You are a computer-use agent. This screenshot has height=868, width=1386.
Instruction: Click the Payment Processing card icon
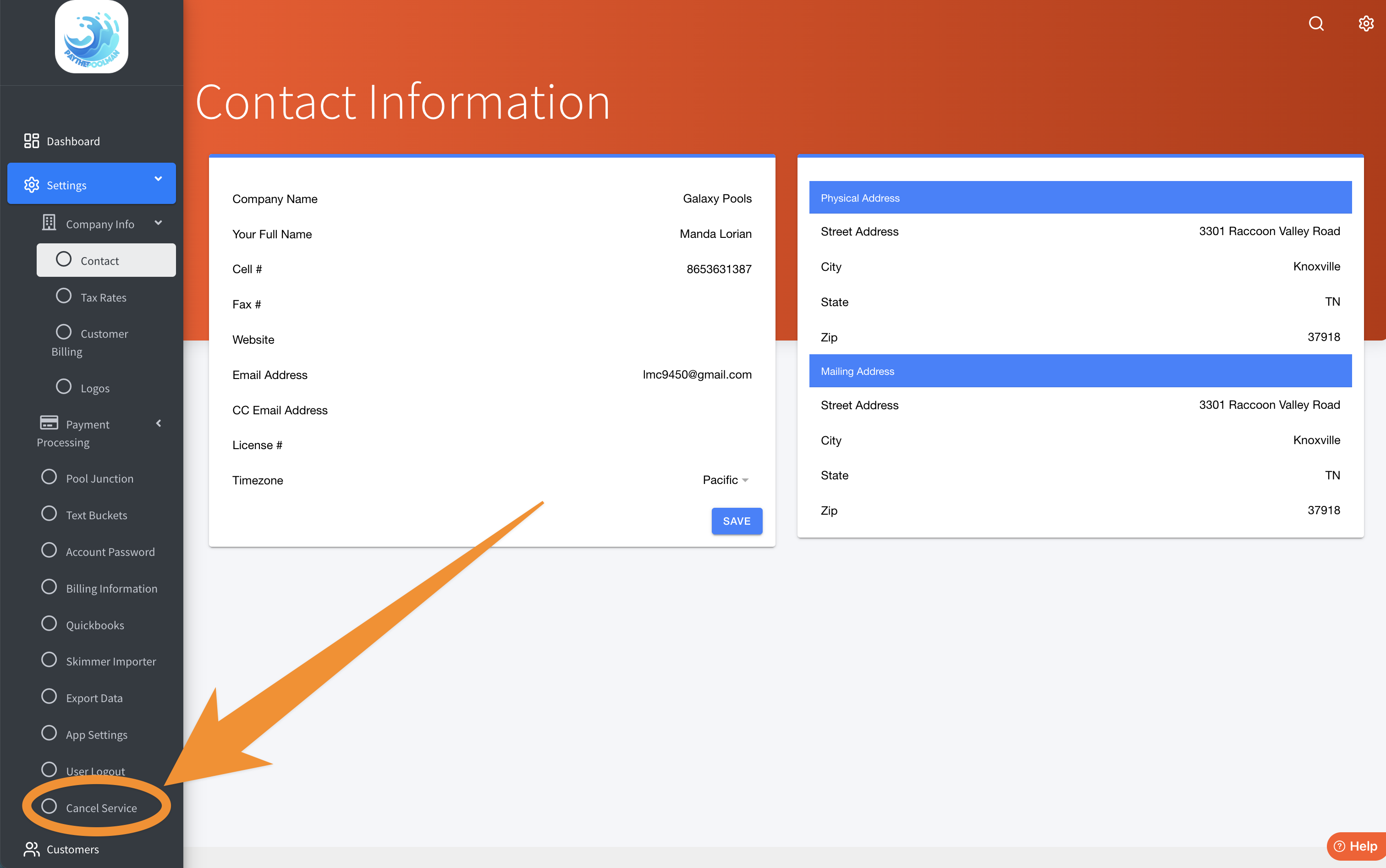coord(49,423)
